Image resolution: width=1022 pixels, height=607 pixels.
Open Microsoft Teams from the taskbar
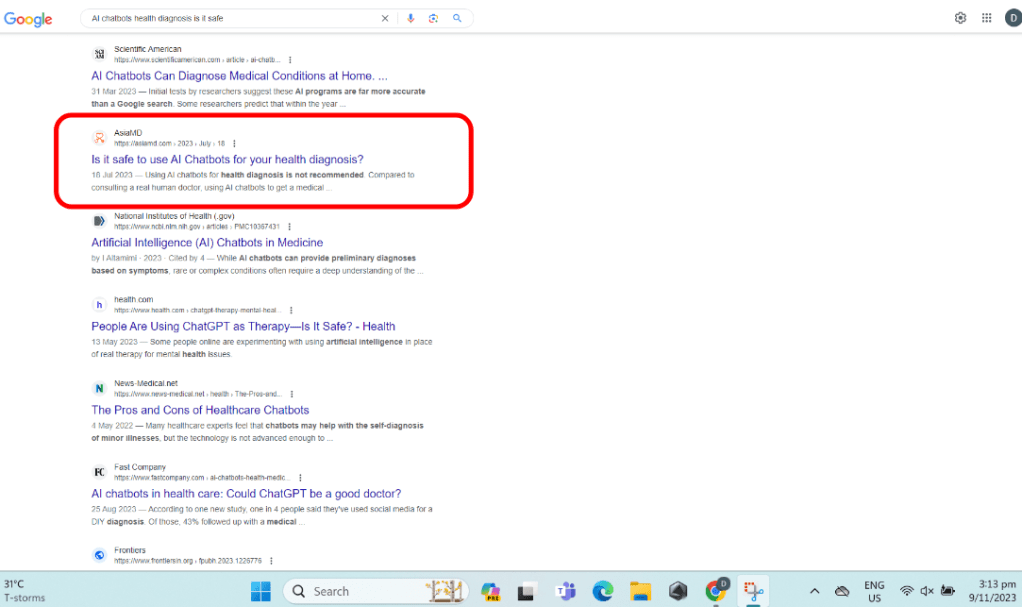[565, 591]
